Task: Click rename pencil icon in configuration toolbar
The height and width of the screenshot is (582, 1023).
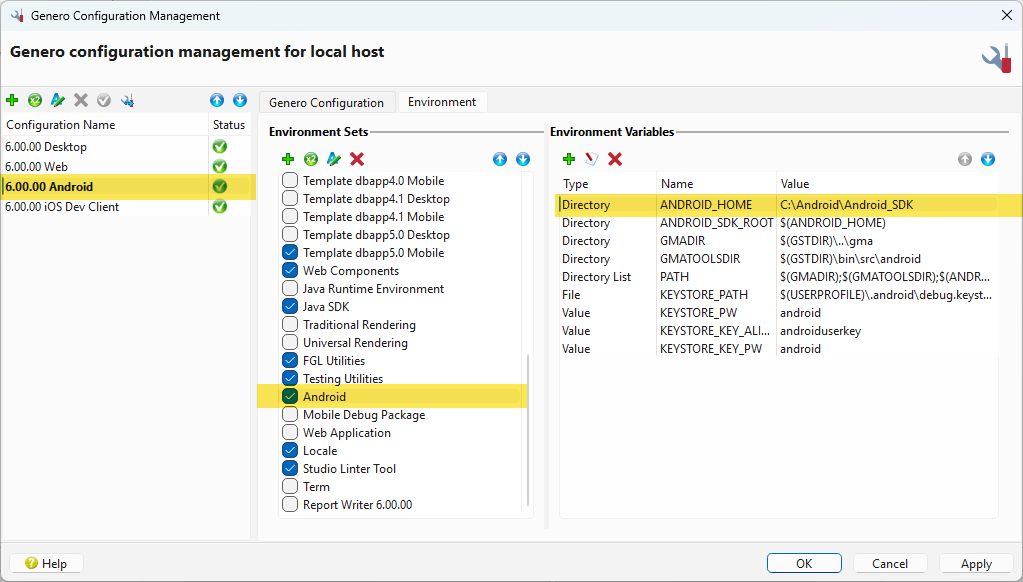Action: tap(58, 101)
